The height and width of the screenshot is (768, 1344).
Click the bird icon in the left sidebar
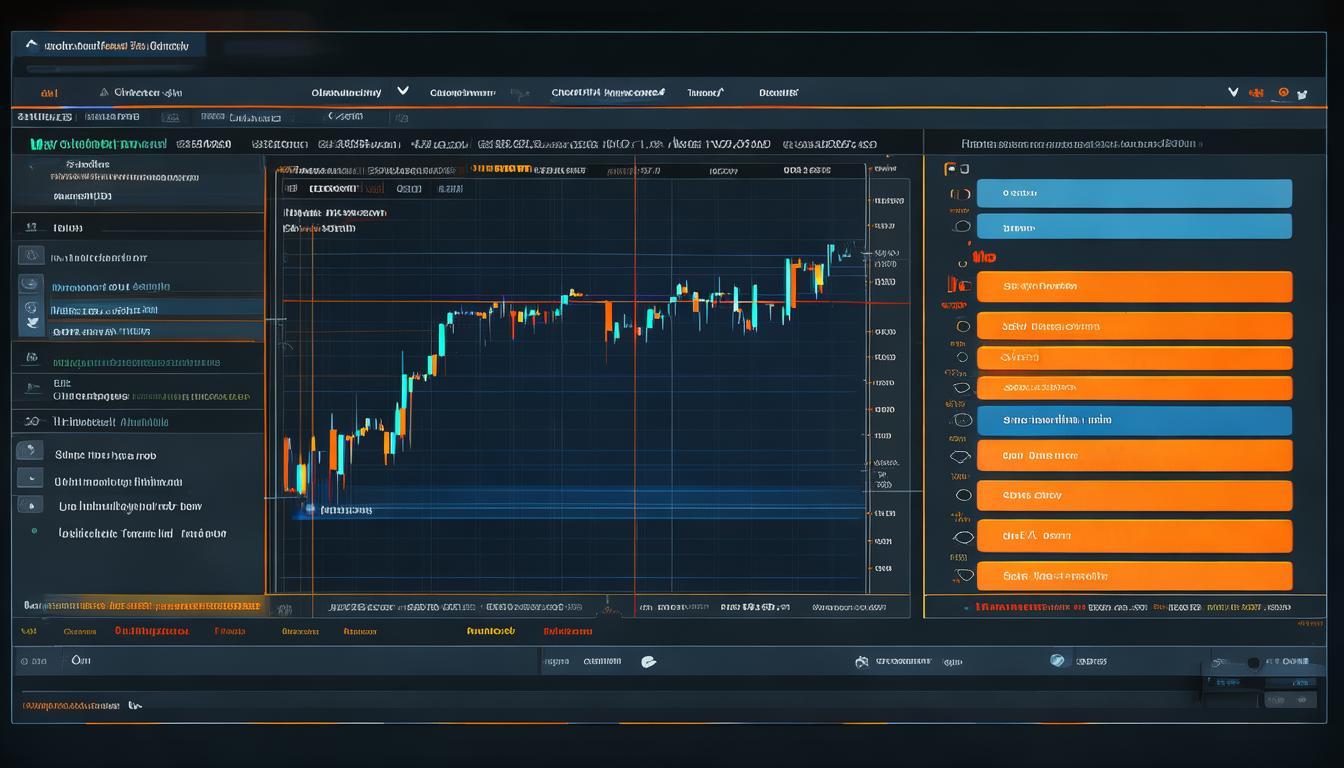coord(31,322)
